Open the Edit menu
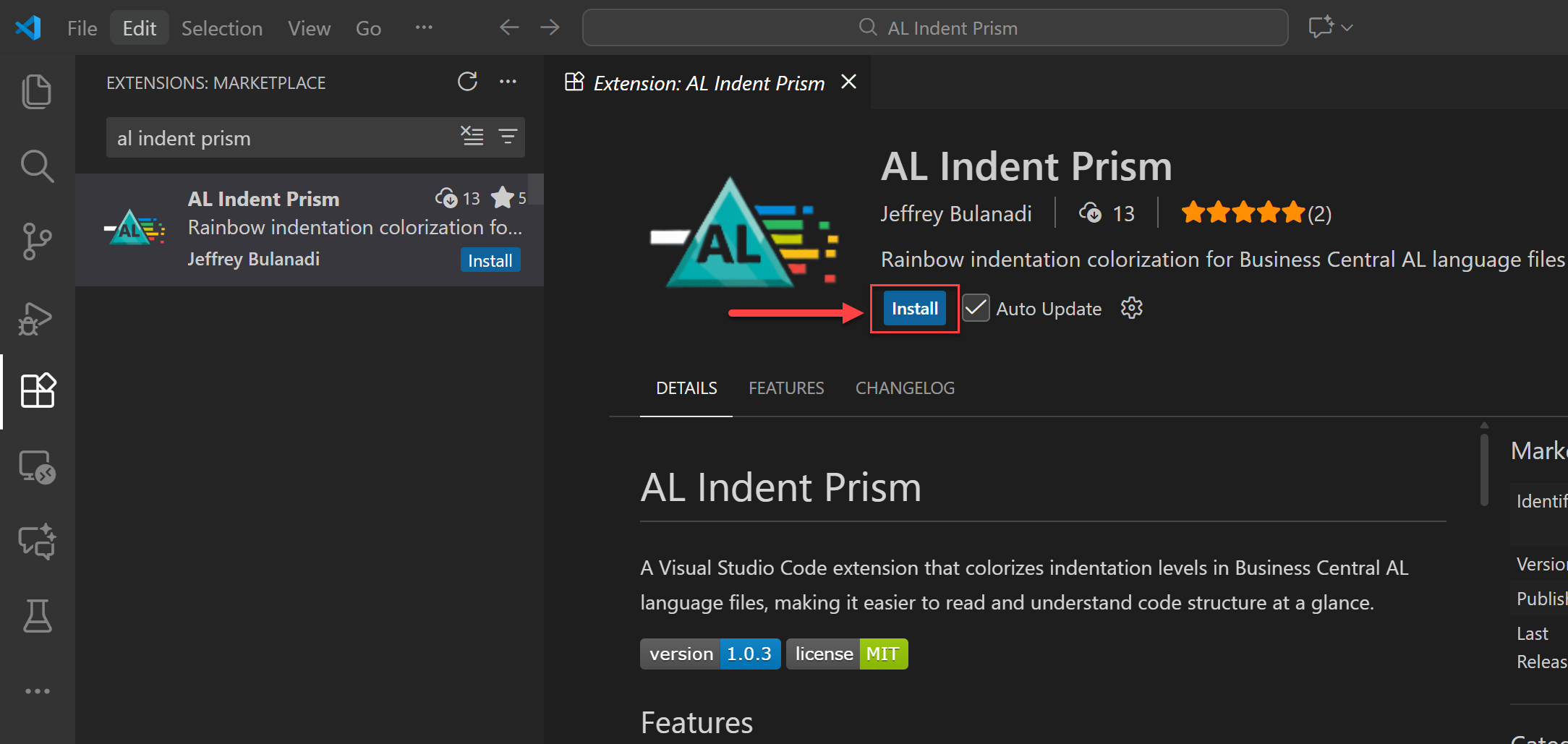The width and height of the screenshot is (1568, 744). (x=140, y=28)
